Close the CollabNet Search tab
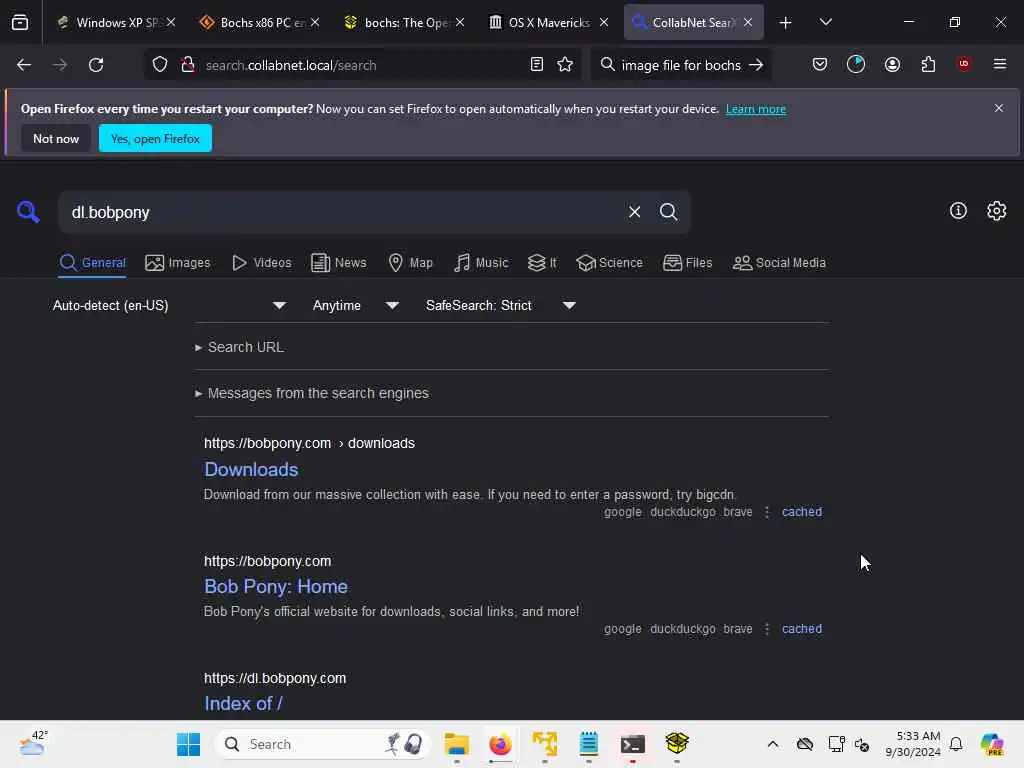This screenshot has width=1024, height=768. pos(748,22)
